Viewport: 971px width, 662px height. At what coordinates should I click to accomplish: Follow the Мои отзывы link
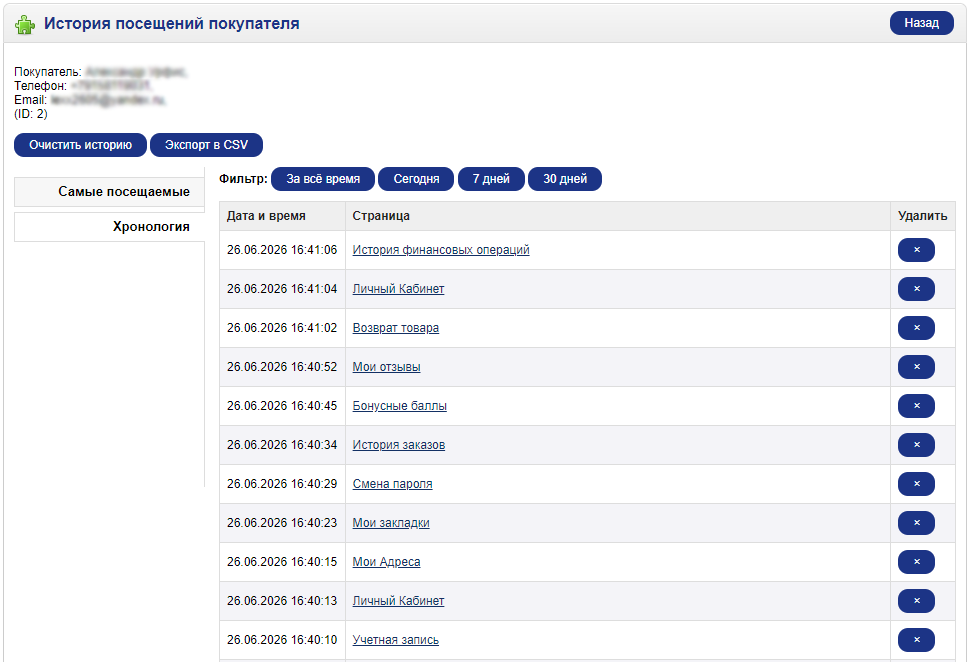point(386,367)
